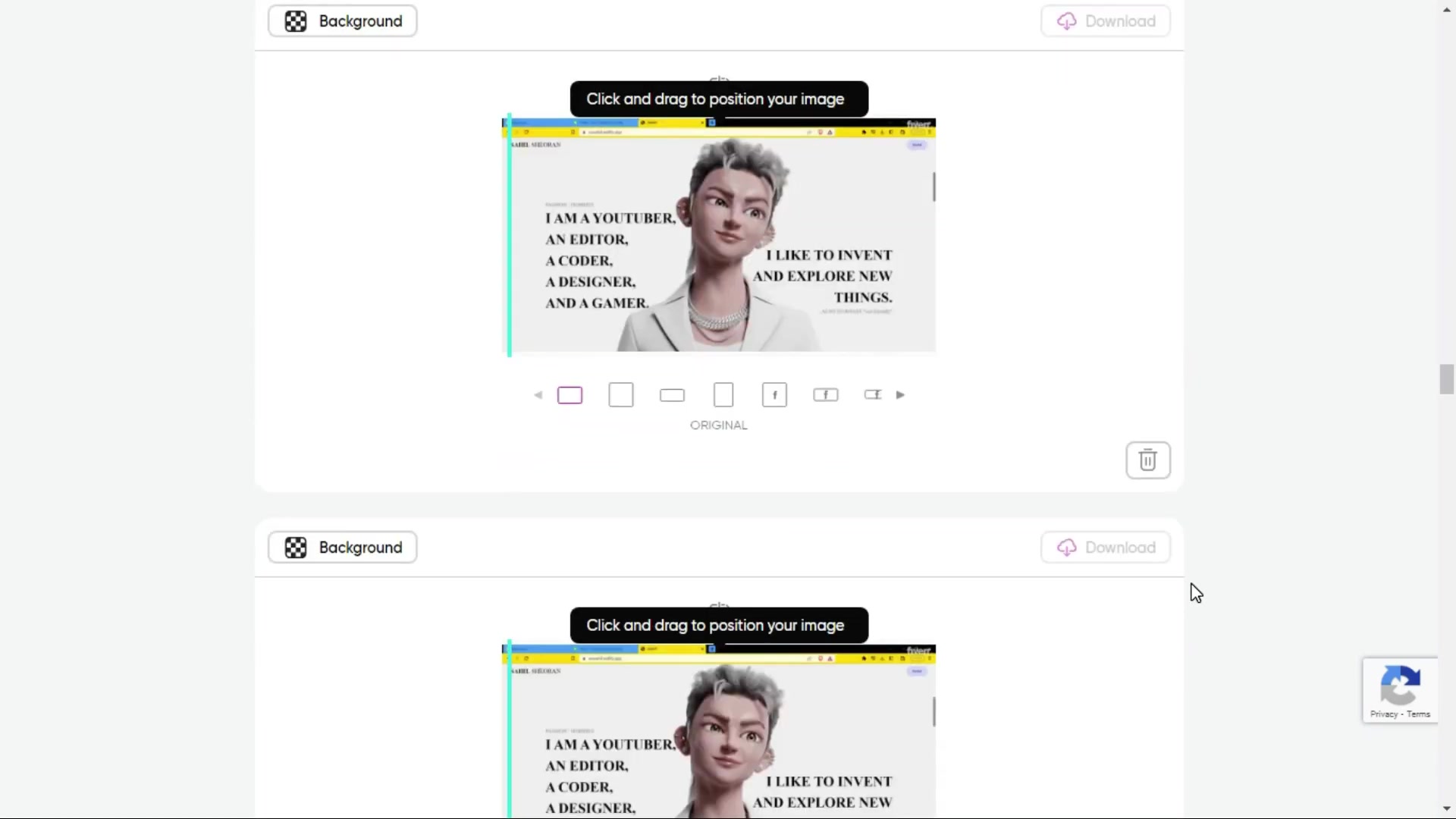The width and height of the screenshot is (1456, 819).
Task: Pick the square Facebook post size icon
Action: pyautogui.click(x=774, y=395)
